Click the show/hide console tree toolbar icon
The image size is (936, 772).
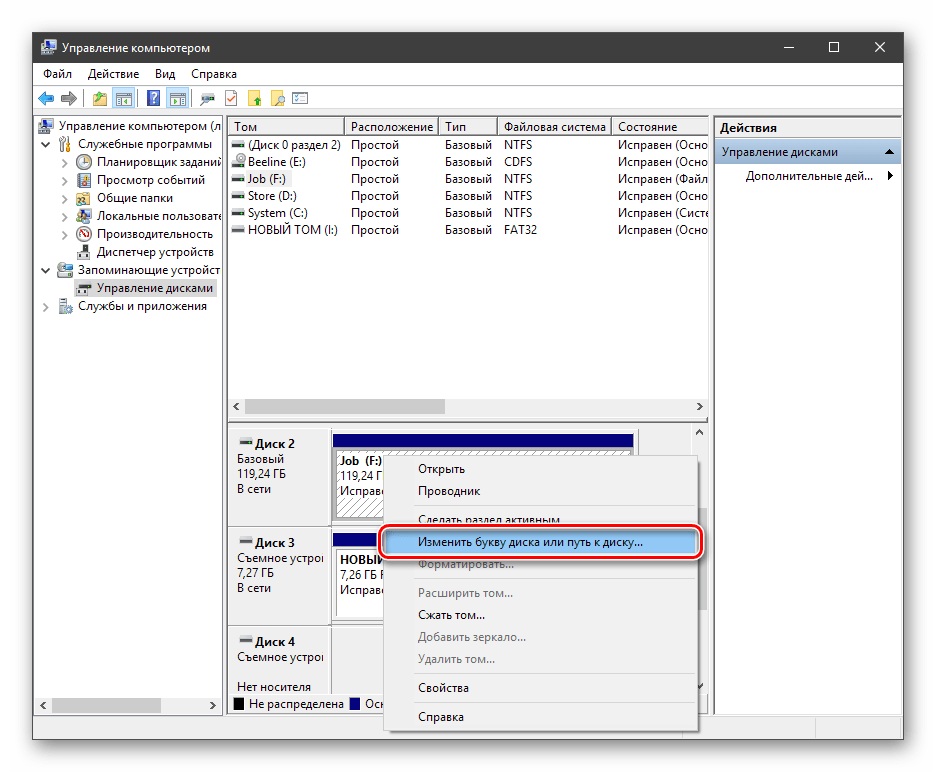124,99
